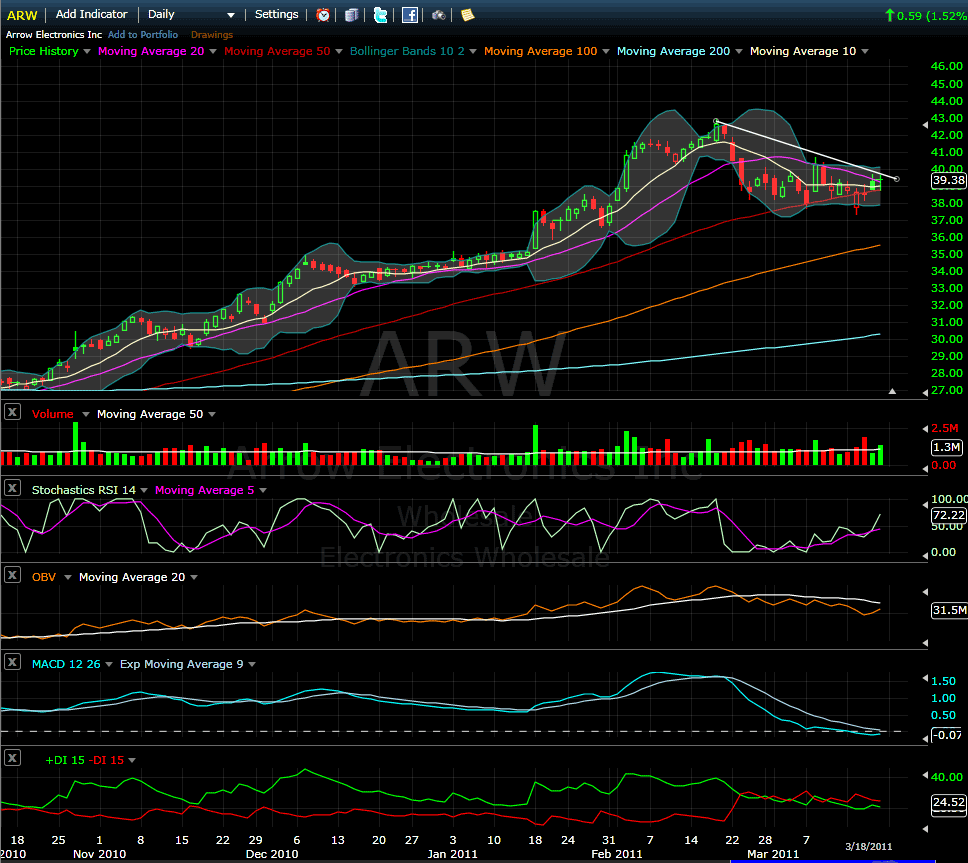The height and width of the screenshot is (863, 968).
Task: Open the database stack icon
Action: [351, 15]
